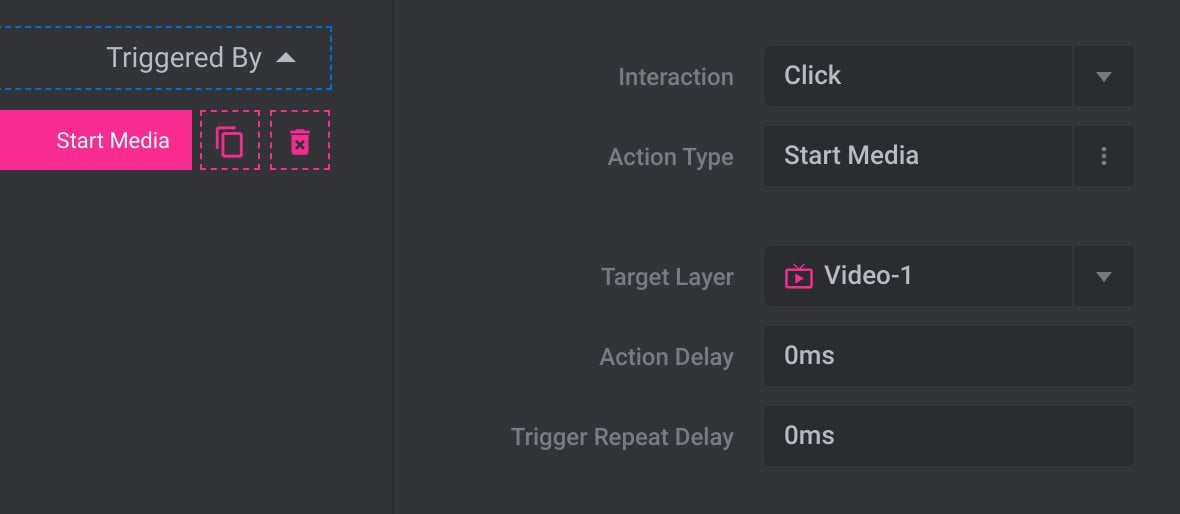Click the Action Type Start Media field
Image resolution: width=1180 pixels, height=514 pixels.
[x=918, y=156]
